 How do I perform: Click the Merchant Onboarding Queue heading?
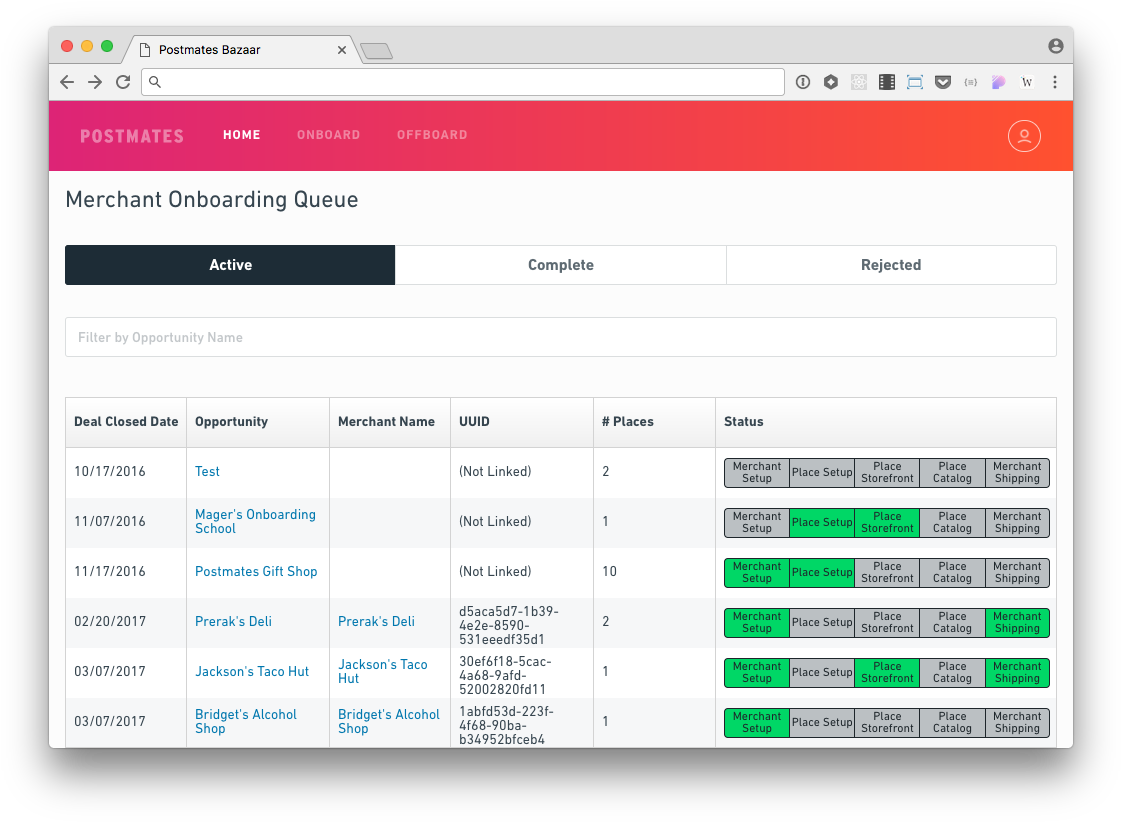point(212,200)
